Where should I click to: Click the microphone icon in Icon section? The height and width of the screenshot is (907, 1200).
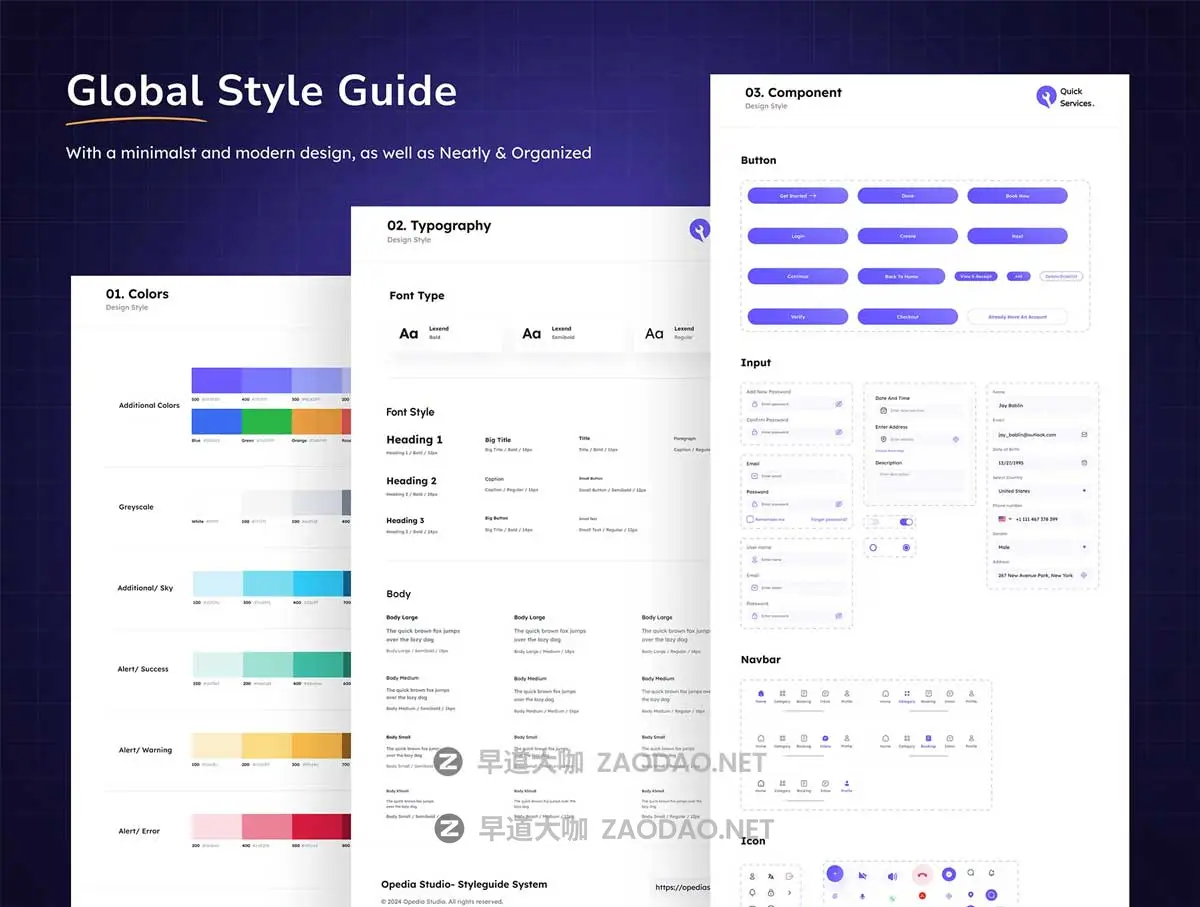pyautogui.click(x=861, y=895)
